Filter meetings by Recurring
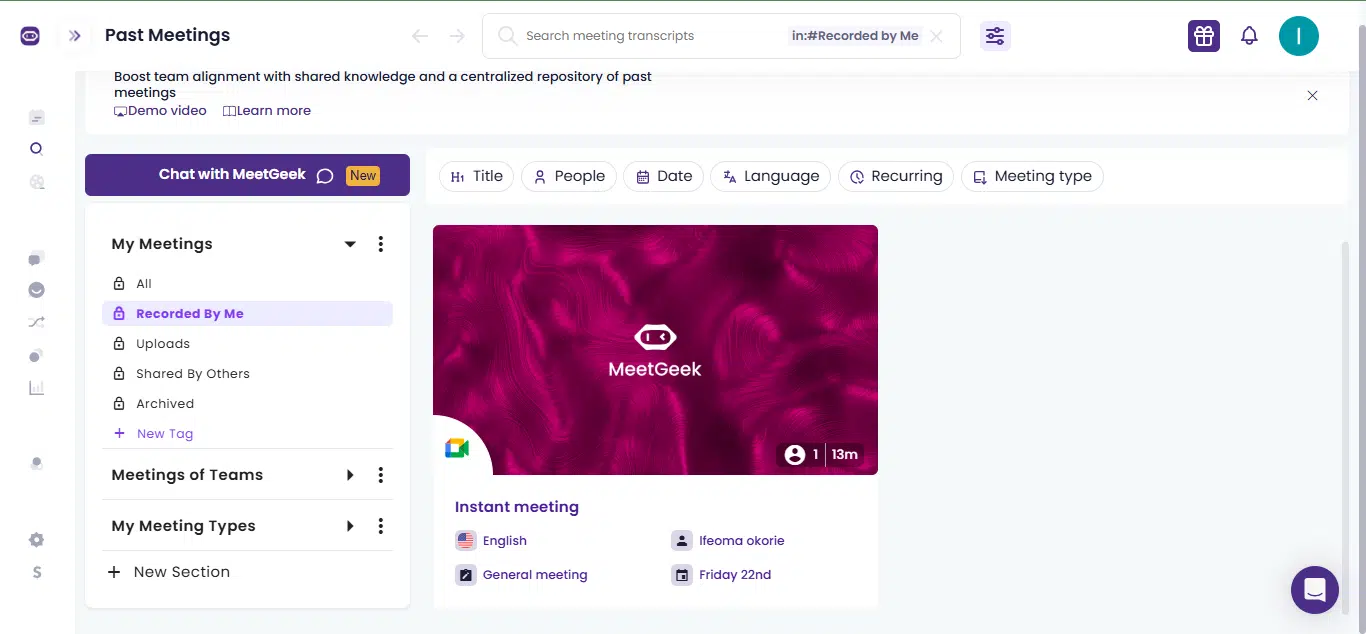The width and height of the screenshot is (1366, 634). [x=896, y=177]
